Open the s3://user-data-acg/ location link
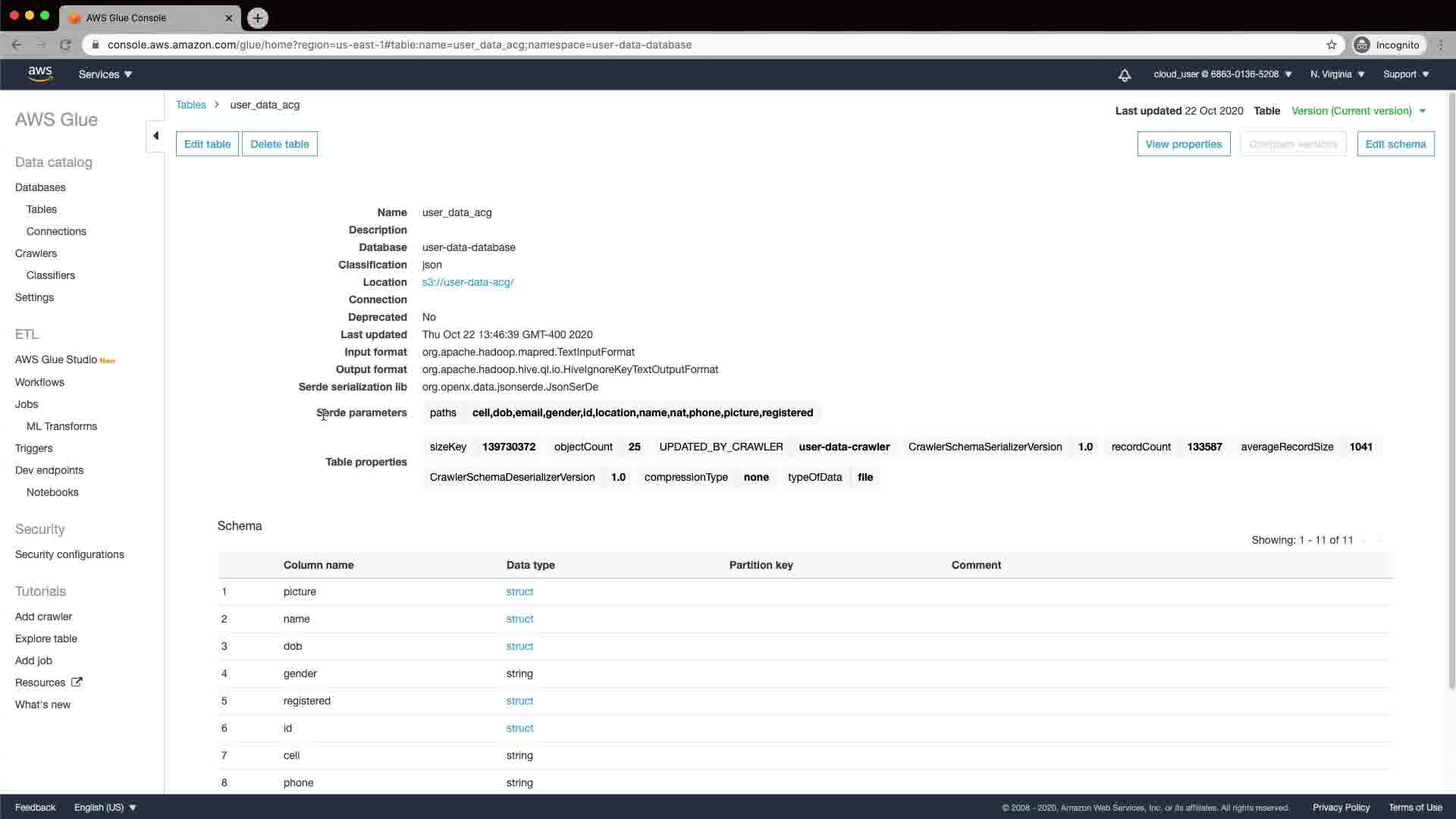The height and width of the screenshot is (819, 1456). point(467,282)
